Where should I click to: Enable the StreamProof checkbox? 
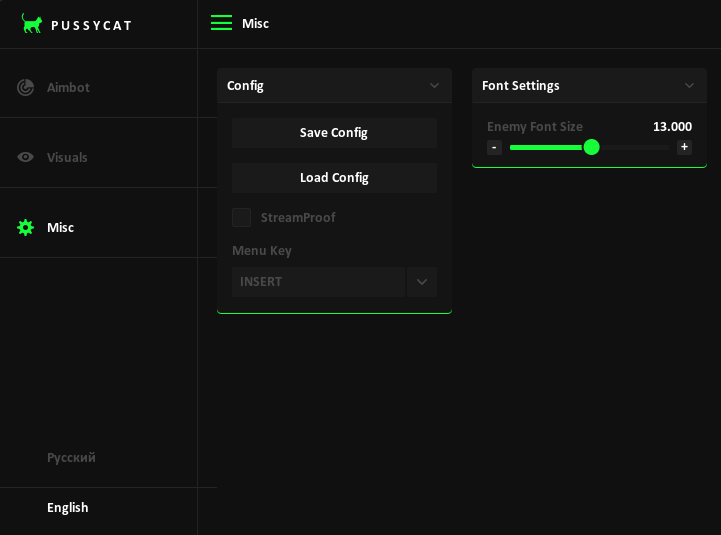[x=242, y=218]
